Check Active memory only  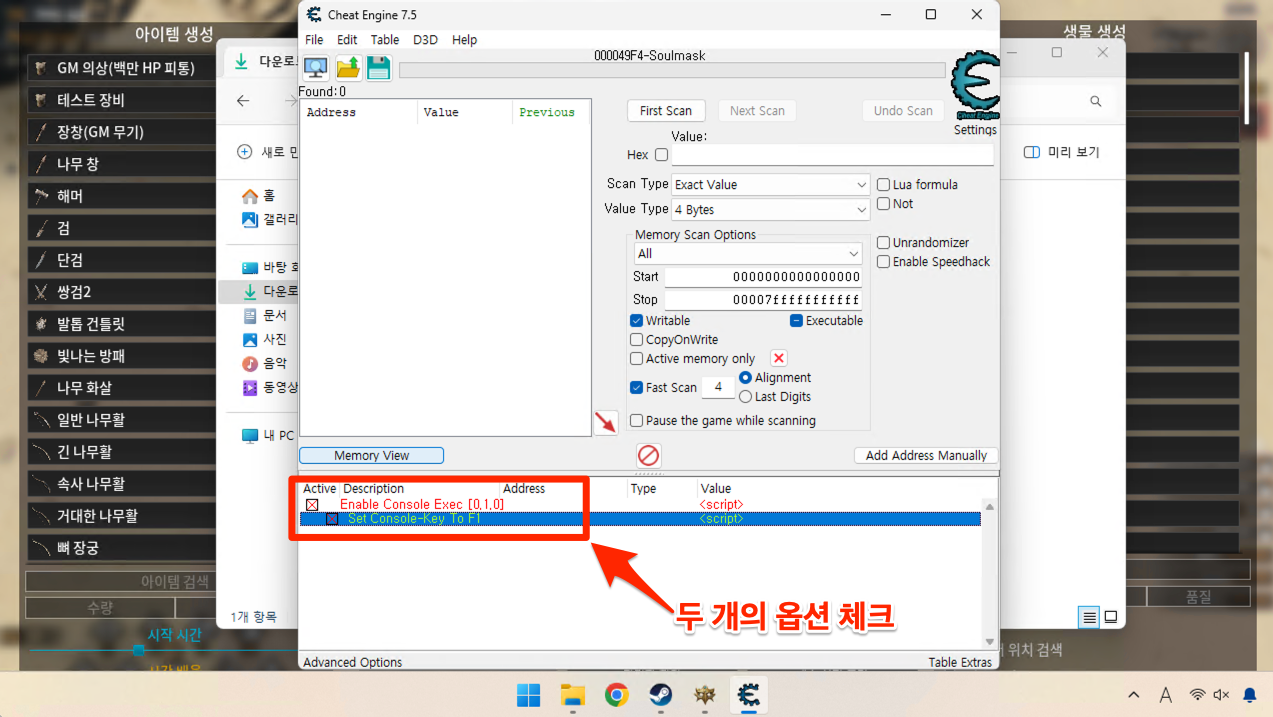point(636,358)
